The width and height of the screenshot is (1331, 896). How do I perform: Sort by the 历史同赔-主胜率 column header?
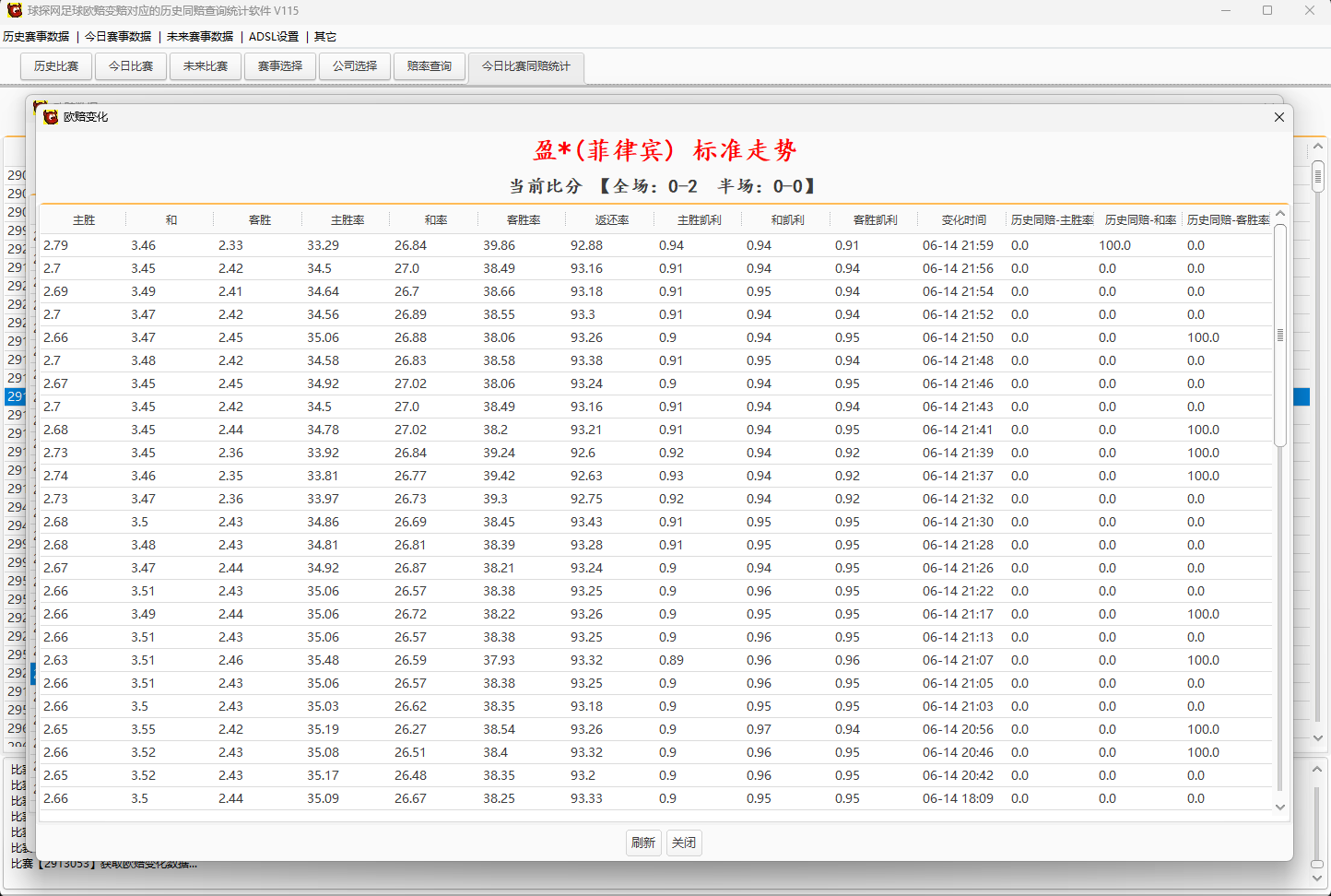(1053, 220)
